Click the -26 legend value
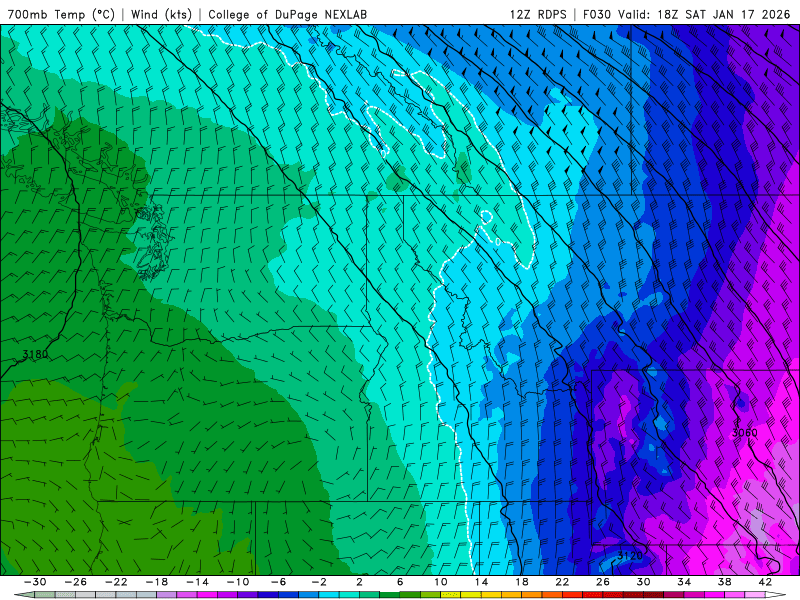Image resolution: width=800 pixels, height=600 pixels. [76, 582]
